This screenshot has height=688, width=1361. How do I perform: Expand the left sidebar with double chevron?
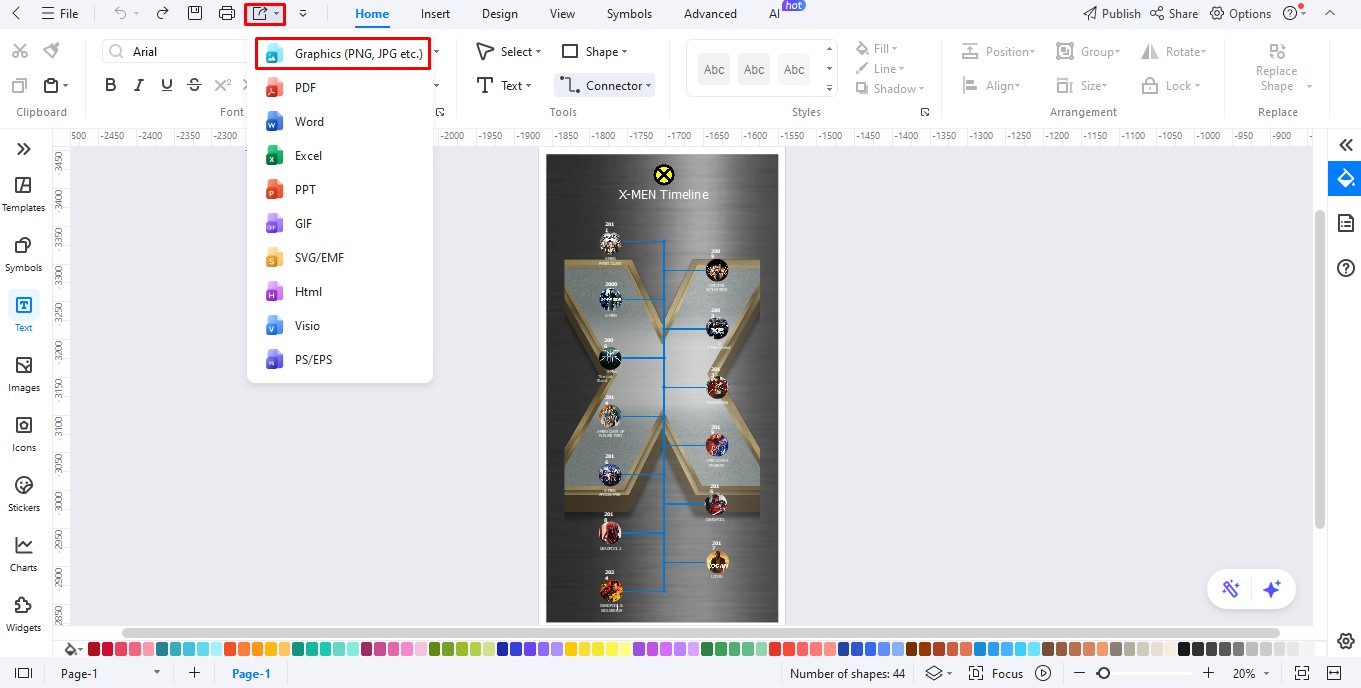tap(23, 149)
